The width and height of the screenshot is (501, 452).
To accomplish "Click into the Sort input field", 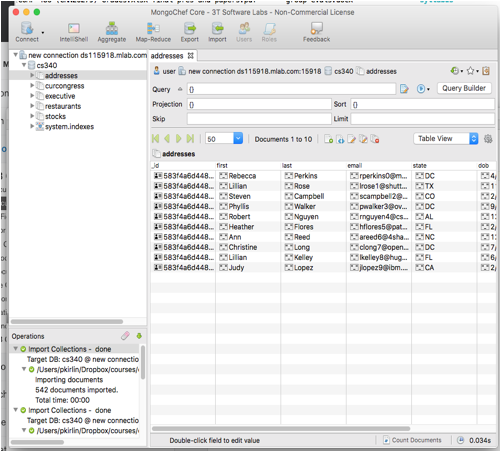I will point(422,104).
